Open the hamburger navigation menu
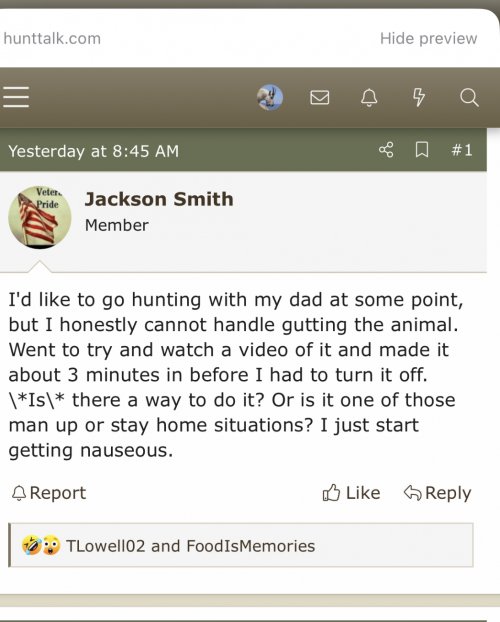Screen dimensions: 500x622 point(16,97)
